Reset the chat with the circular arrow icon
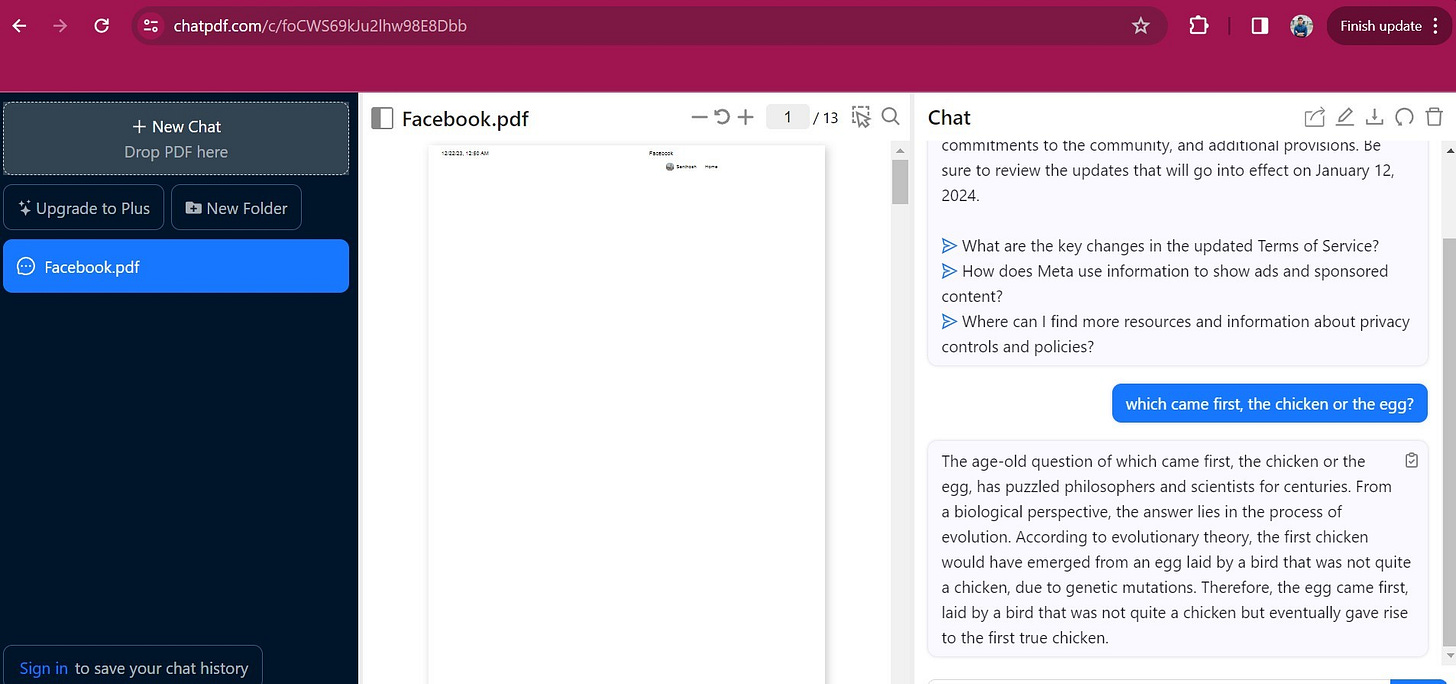Screen dimensions: 1456x684 click(1404, 117)
